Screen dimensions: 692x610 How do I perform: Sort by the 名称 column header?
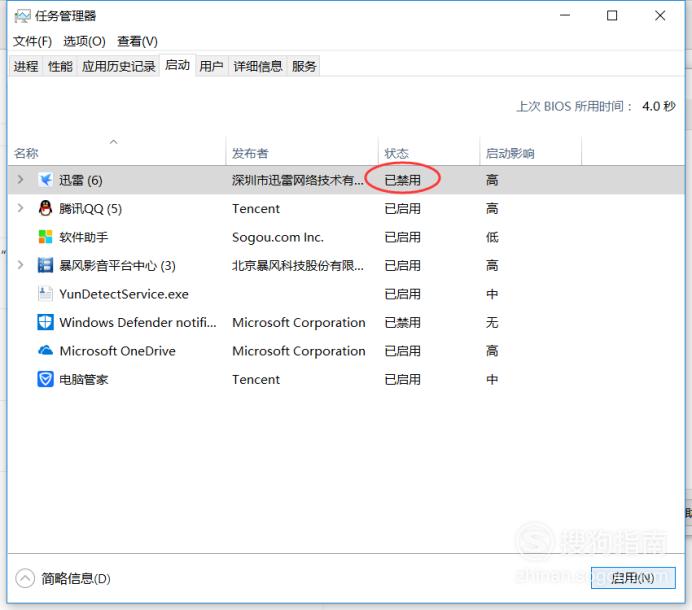coord(117,153)
